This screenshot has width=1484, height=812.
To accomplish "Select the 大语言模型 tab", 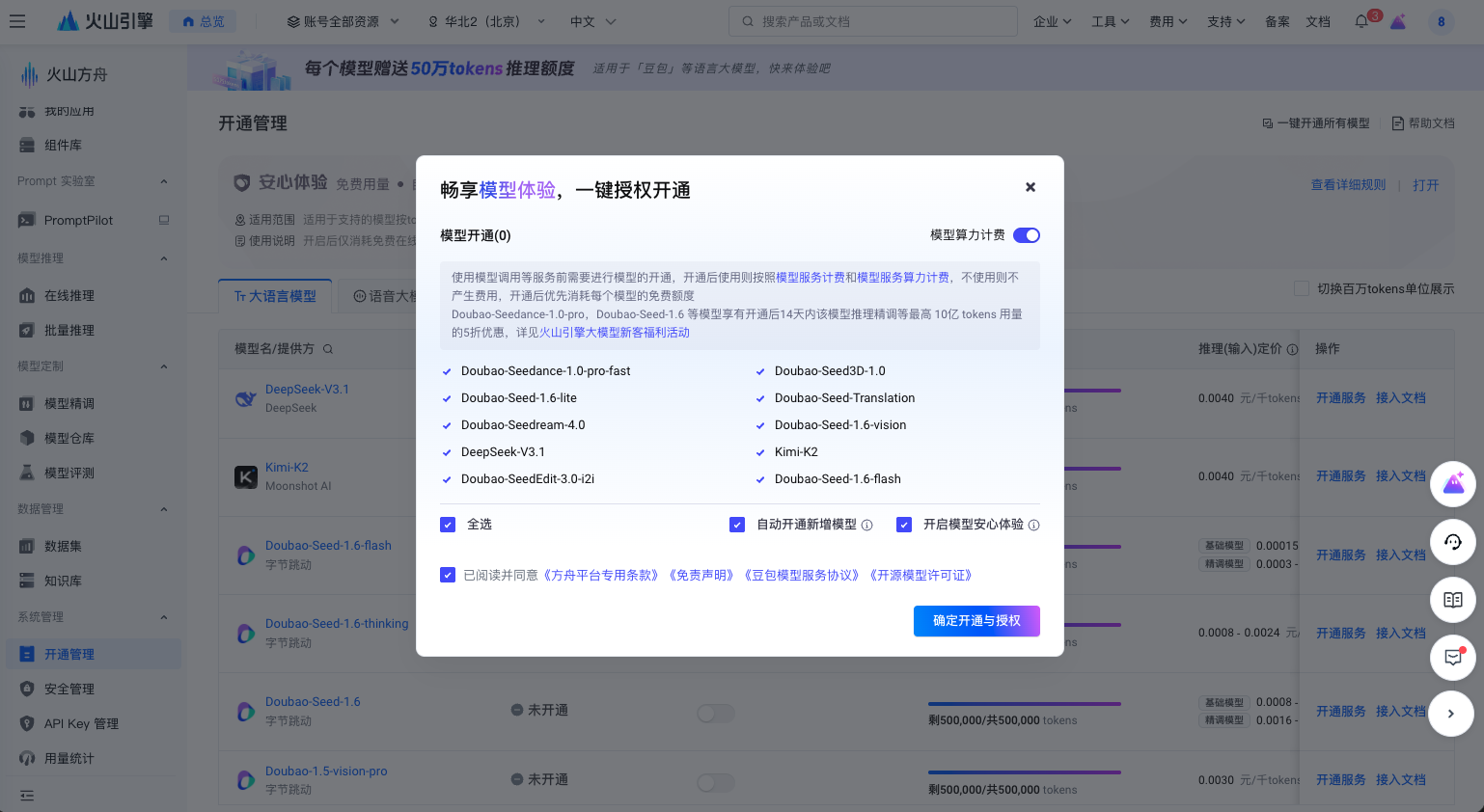I will coord(276,296).
